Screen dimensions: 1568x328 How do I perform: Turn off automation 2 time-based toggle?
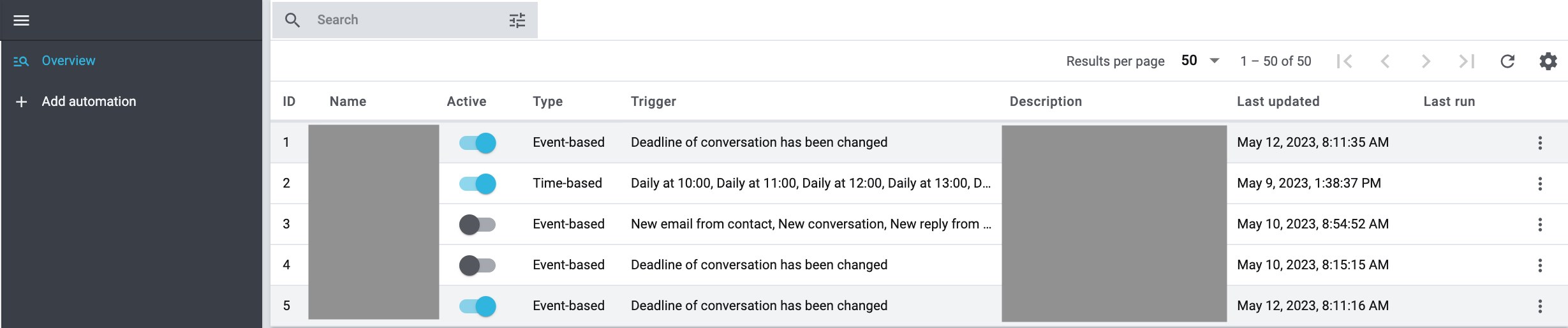tap(477, 184)
